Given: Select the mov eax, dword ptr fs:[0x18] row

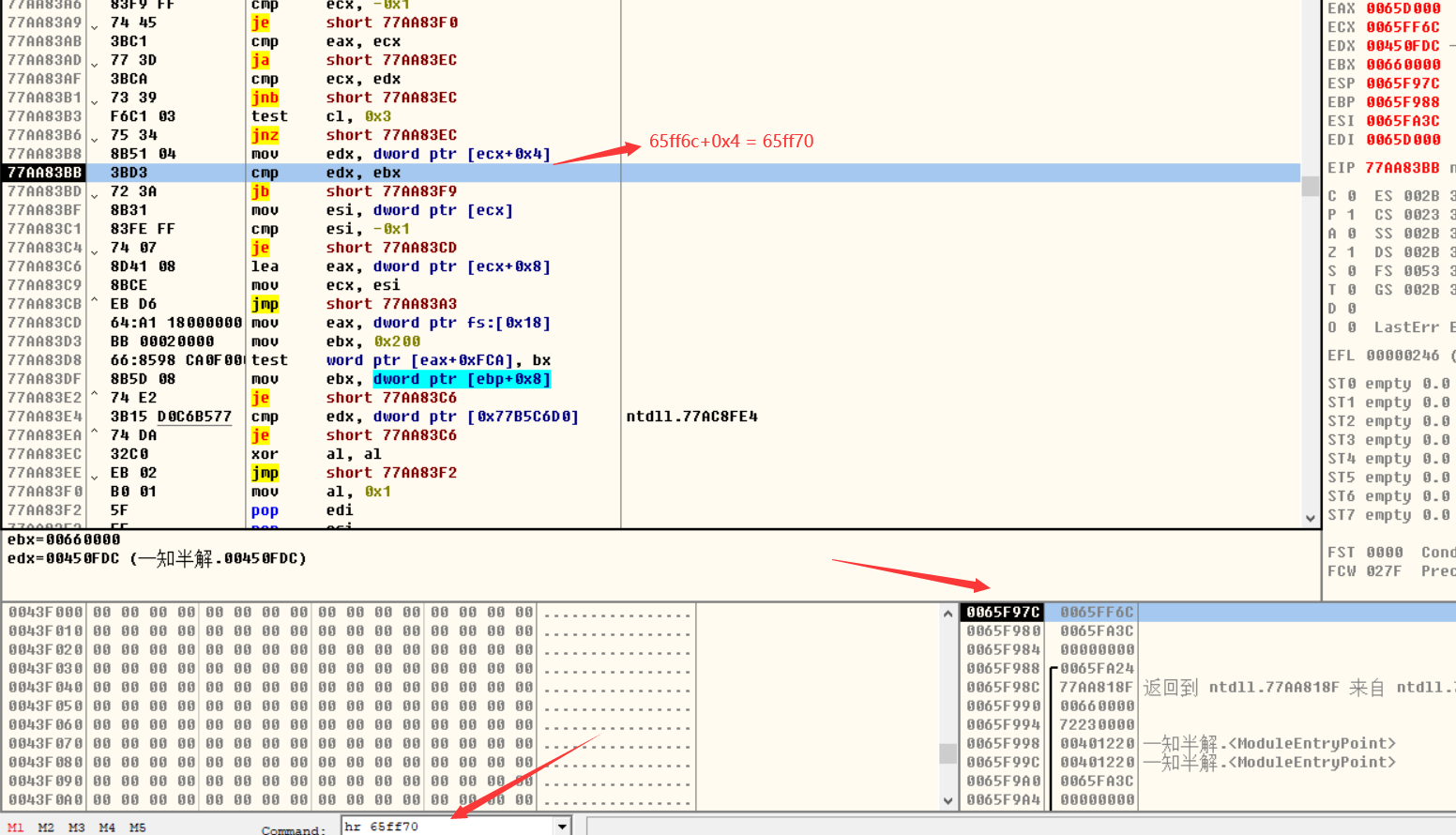Looking at the screenshot, I should [651, 323].
